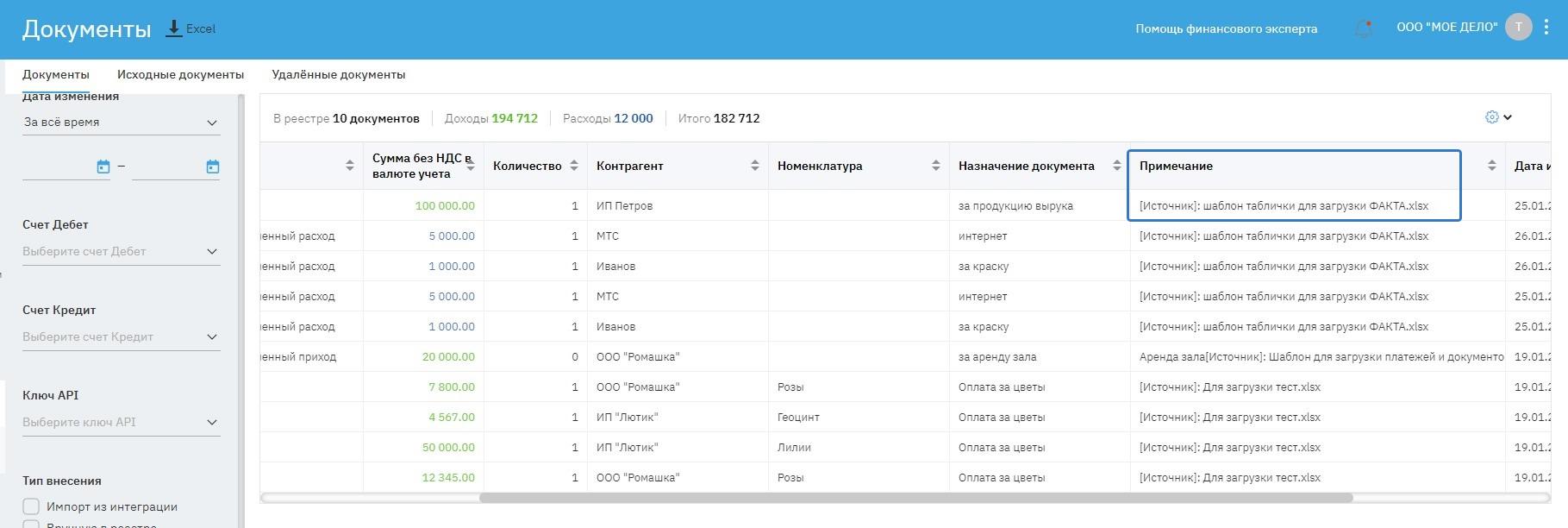1568x528 pixels.
Task: Toggle "Импорт из интеграции" checkbox
Action: [31, 506]
